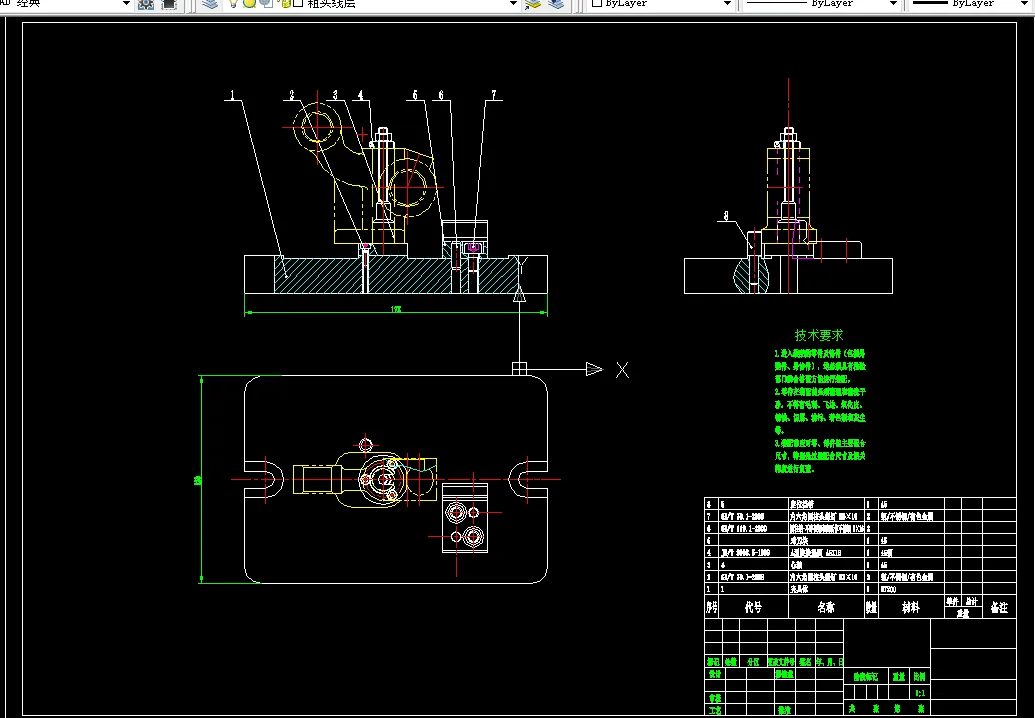Viewport: 1035px width, 718px height.
Task: Toggle current layer on/off lightbulb
Action: pyautogui.click(x=233, y=4)
